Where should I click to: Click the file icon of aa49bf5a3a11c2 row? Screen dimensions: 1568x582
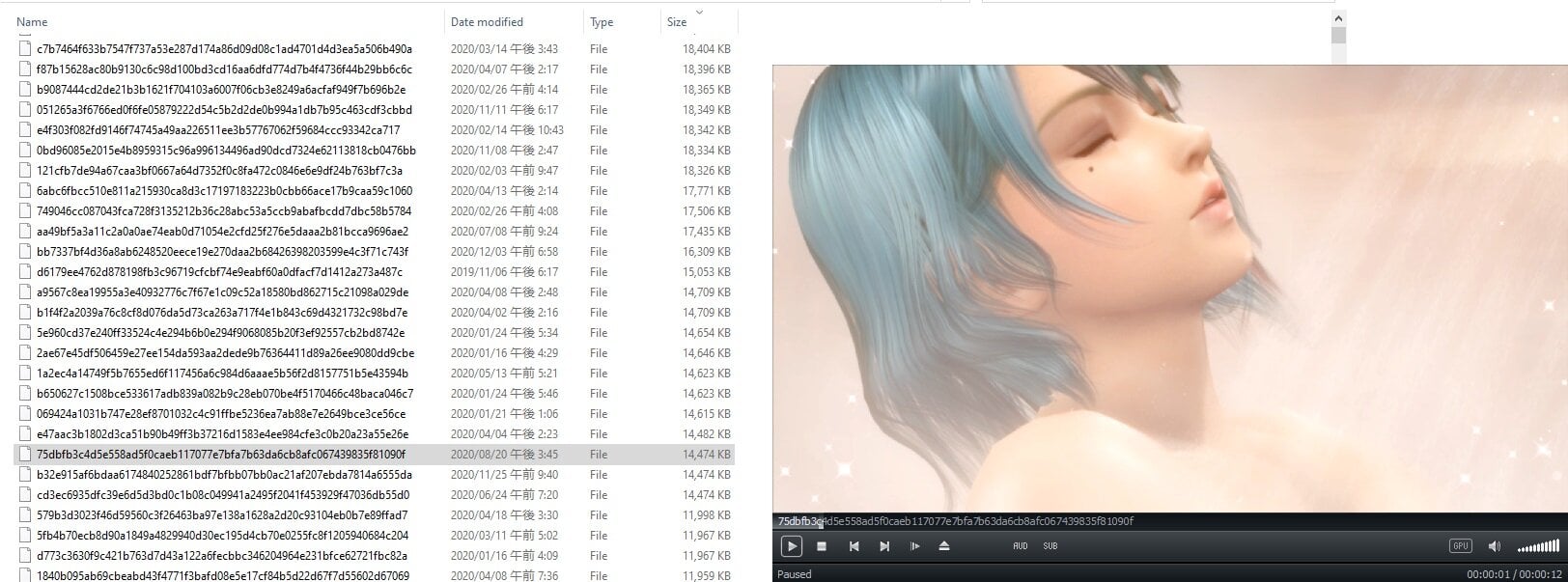(x=25, y=232)
